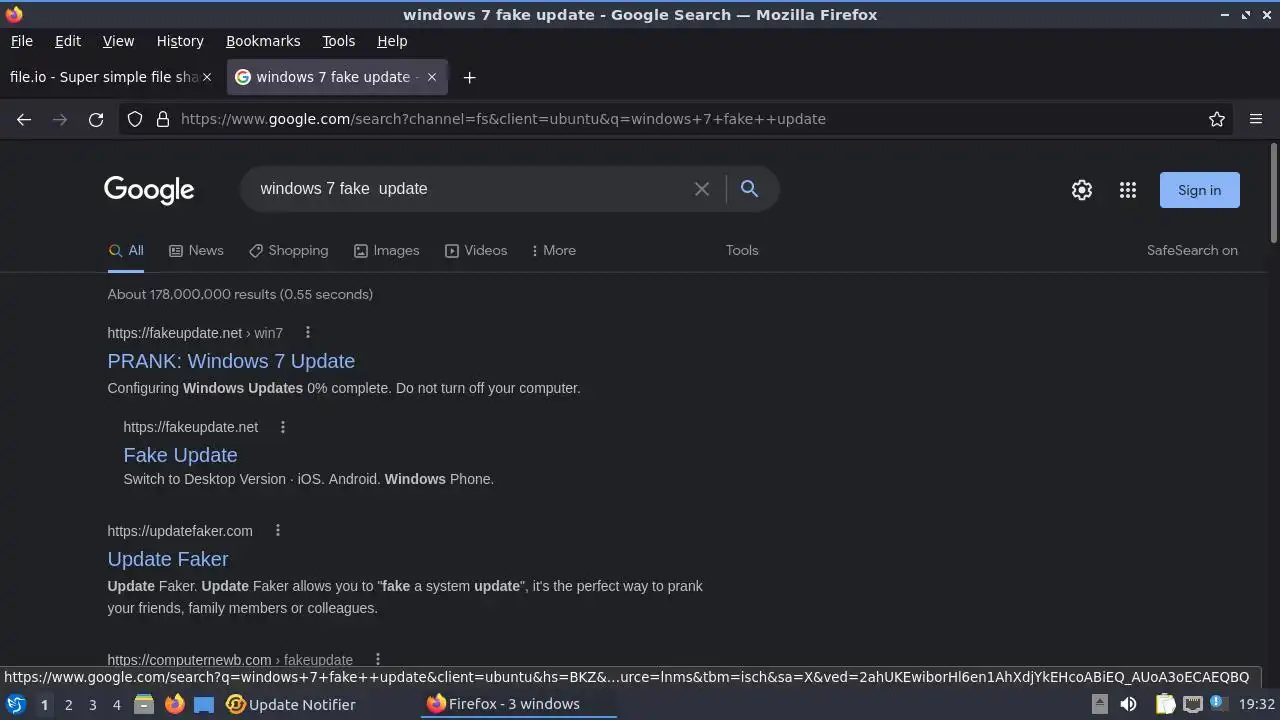Open the History menu
Screen dimensions: 1280x720
pyautogui.click(x=180, y=41)
